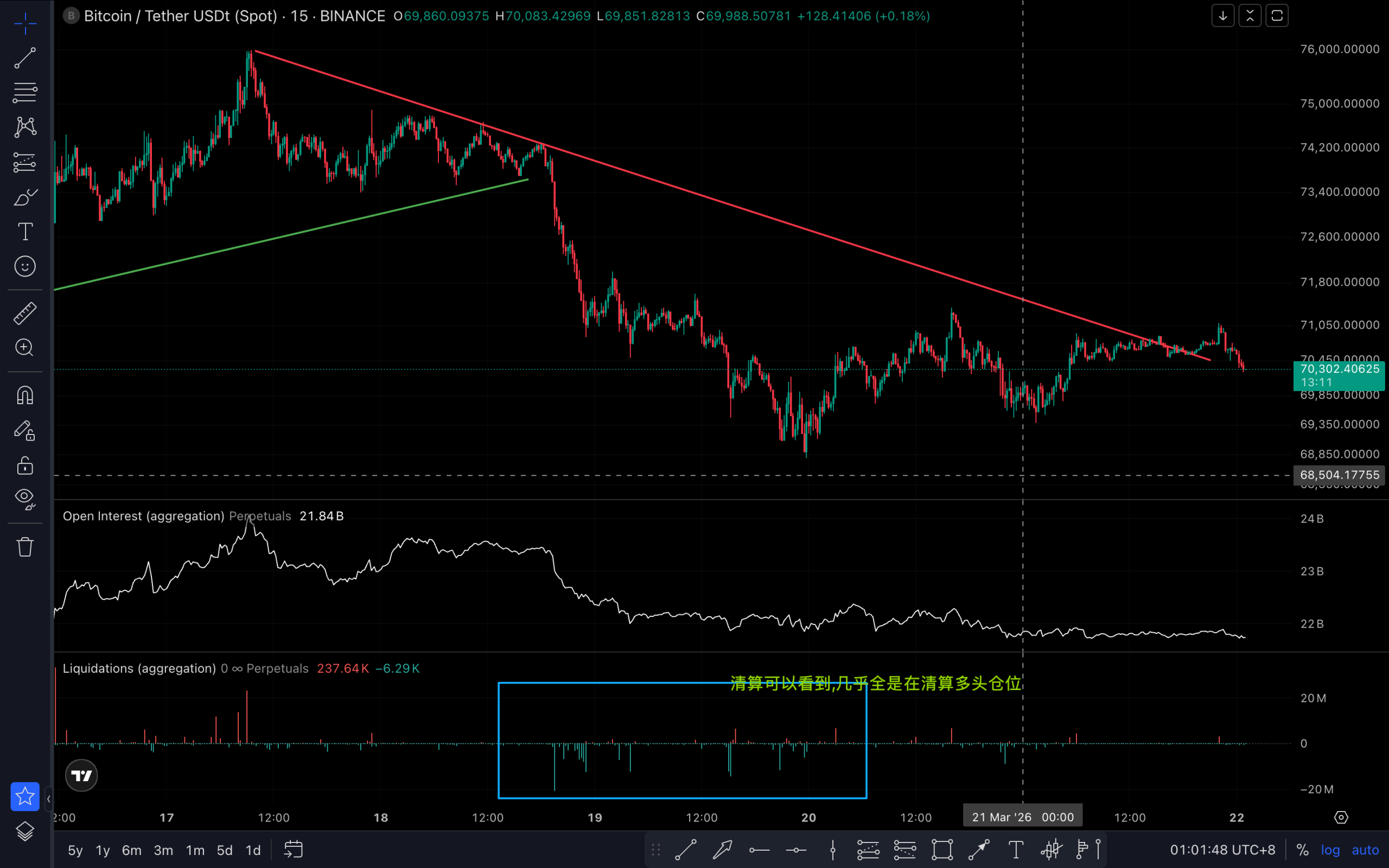Select the trend line drawing tool
This screenshot has height=868, width=1389.
point(24,58)
